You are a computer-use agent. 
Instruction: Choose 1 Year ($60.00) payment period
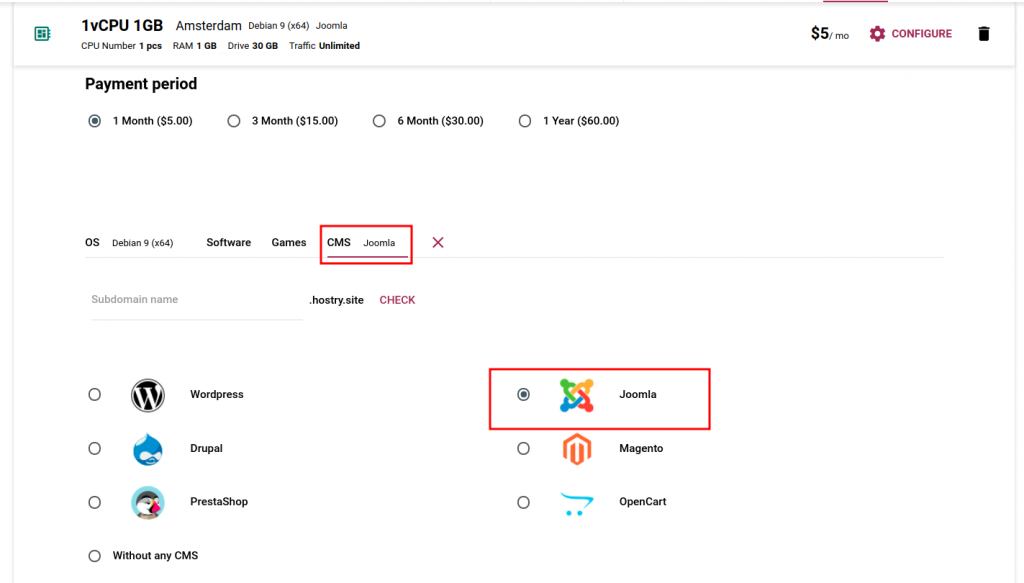click(x=524, y=121)
